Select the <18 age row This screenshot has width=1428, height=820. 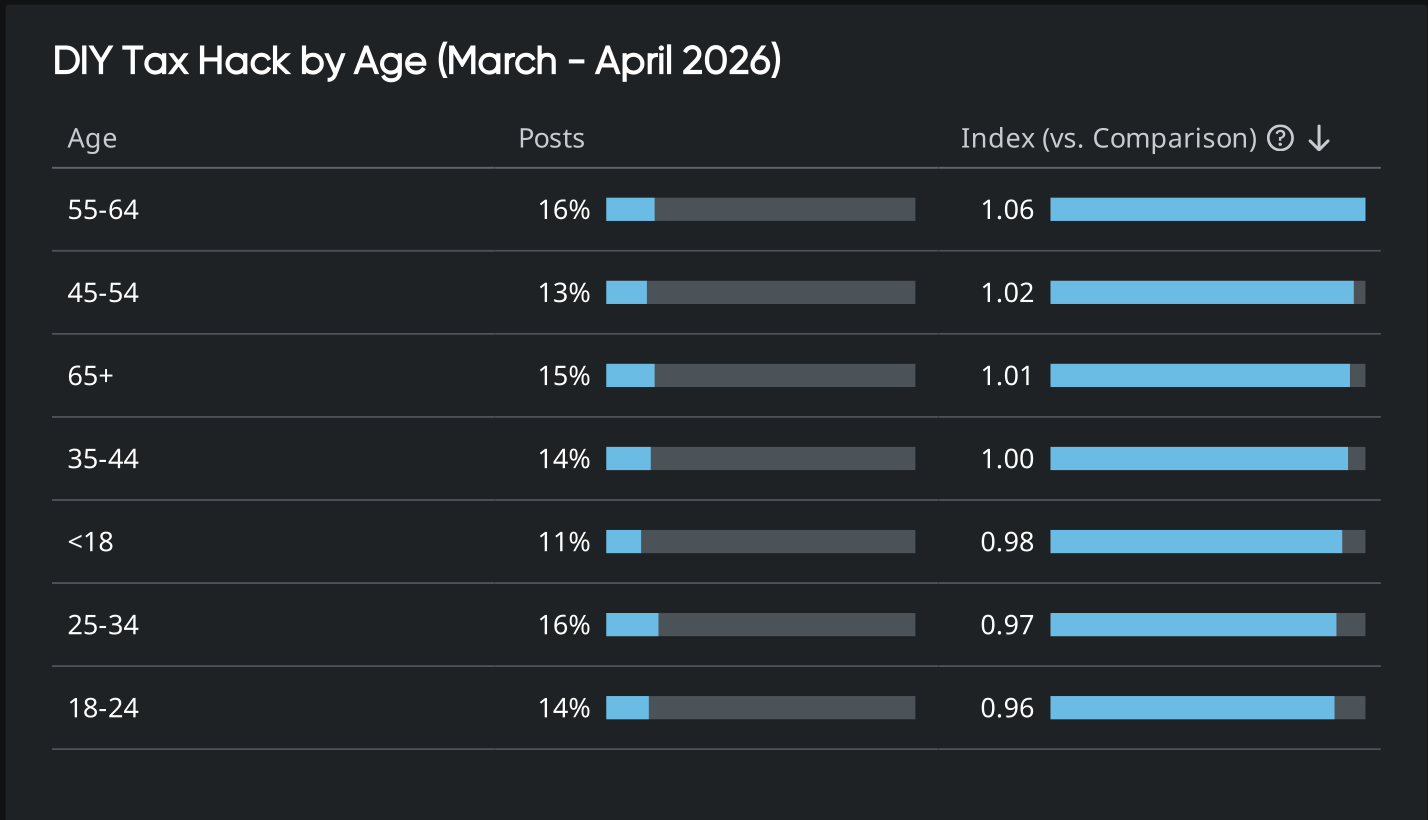91,542
